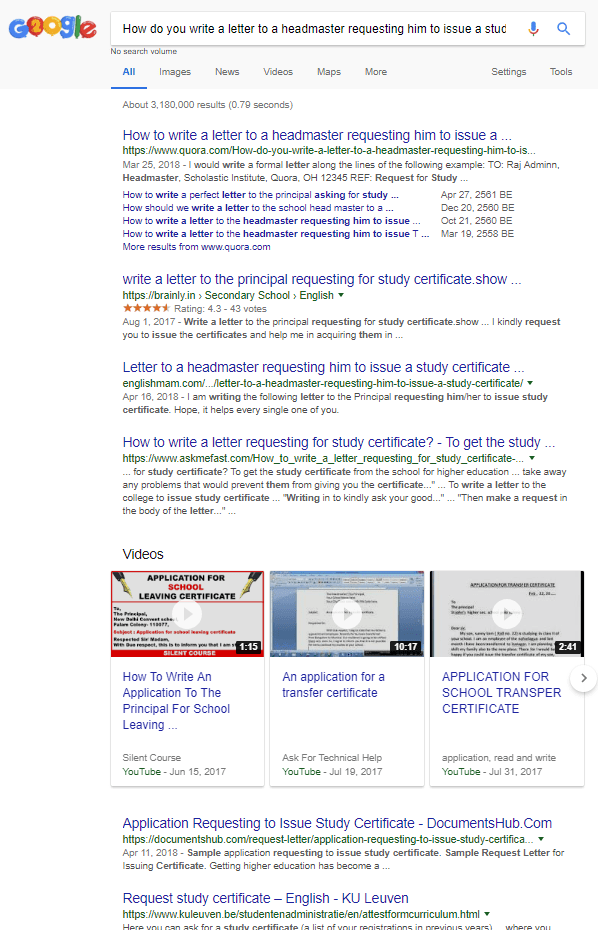
Task: Open the Request study certificate KU Leuven link
Action: [x=266, y=898]
